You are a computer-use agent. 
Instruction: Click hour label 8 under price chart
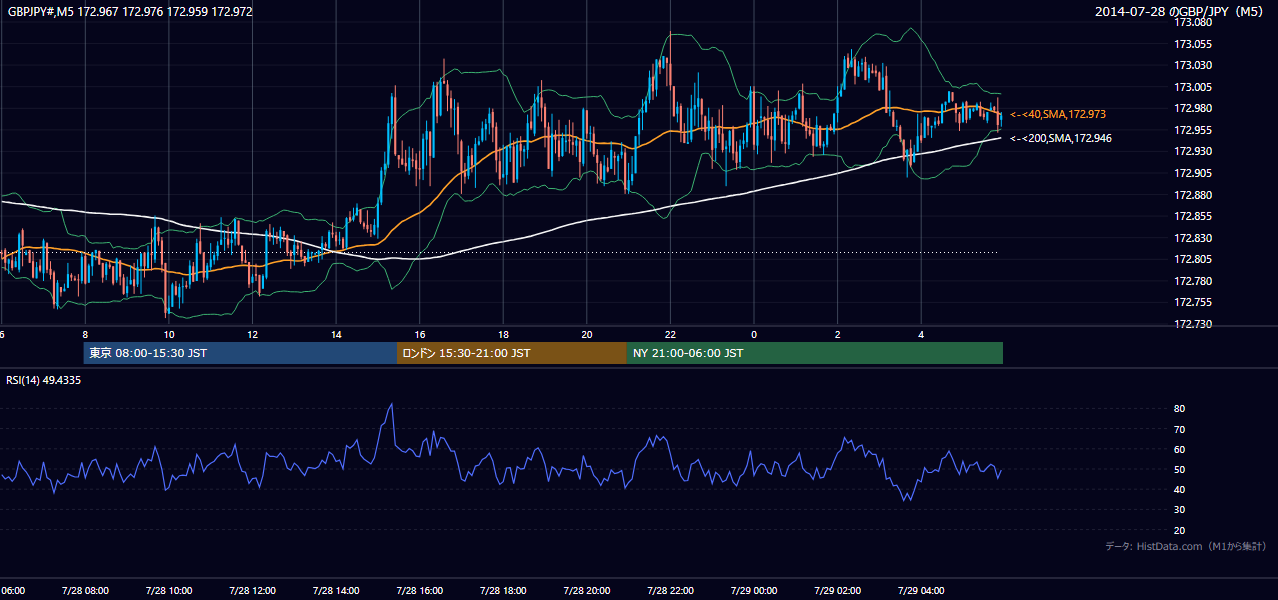pyautogui.click(x=85, y=335)
